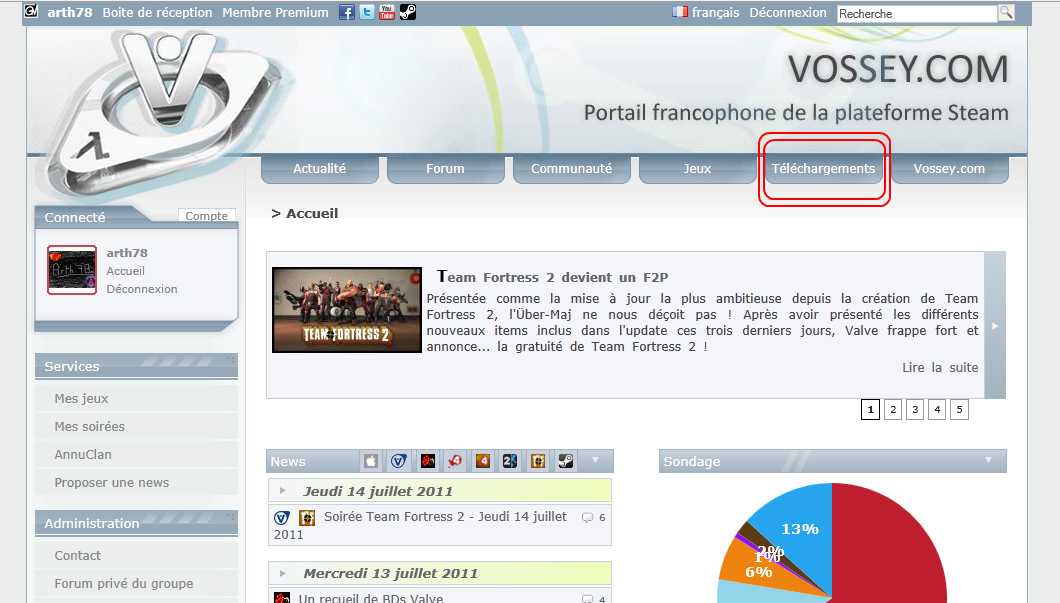Open the Twitter icon in top bar
This screenshot has height=603, width=1060.
click(x=367, y=12)
